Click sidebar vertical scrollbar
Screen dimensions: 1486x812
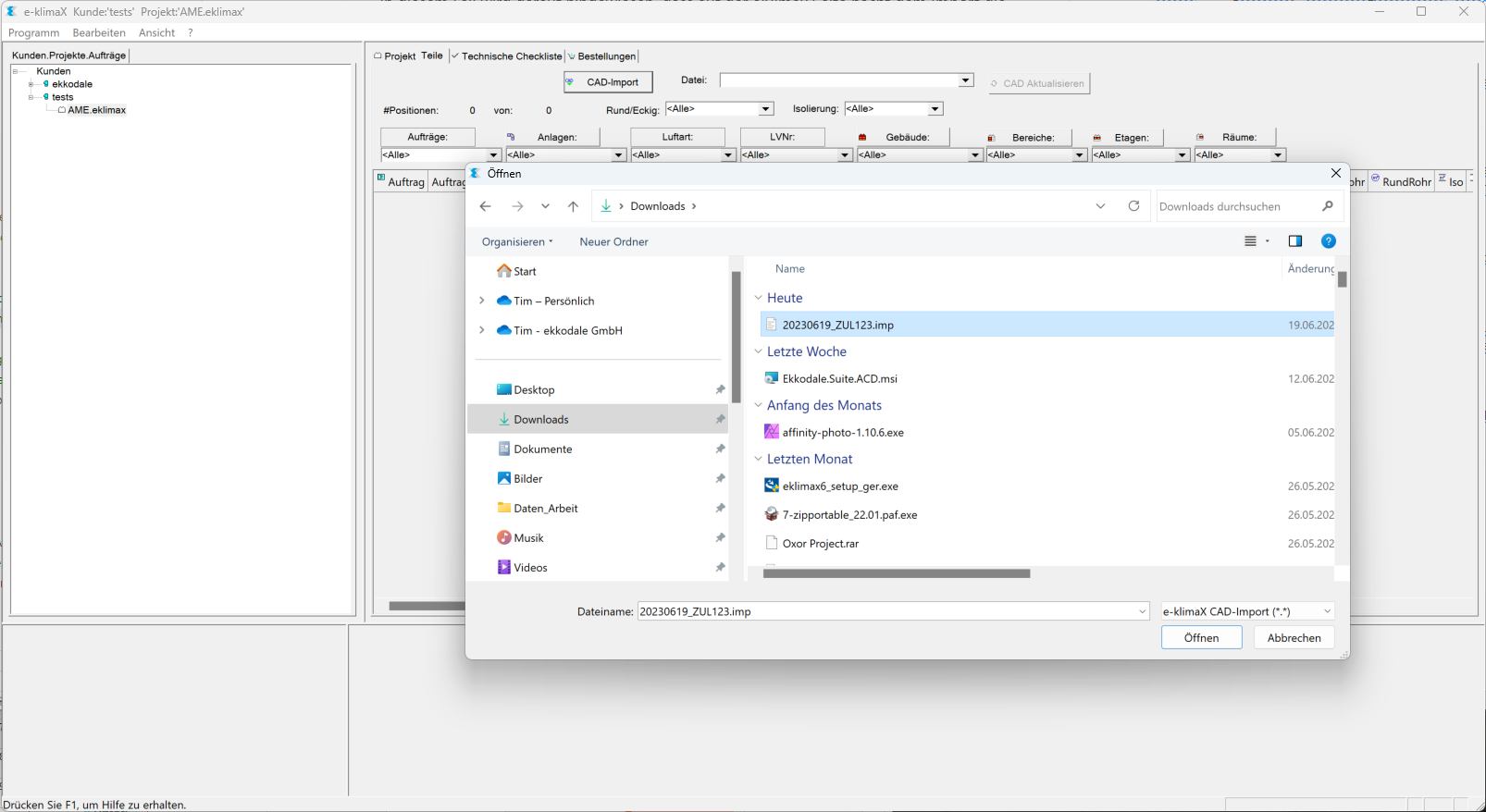pyautogui.click(x=737, y=338)
